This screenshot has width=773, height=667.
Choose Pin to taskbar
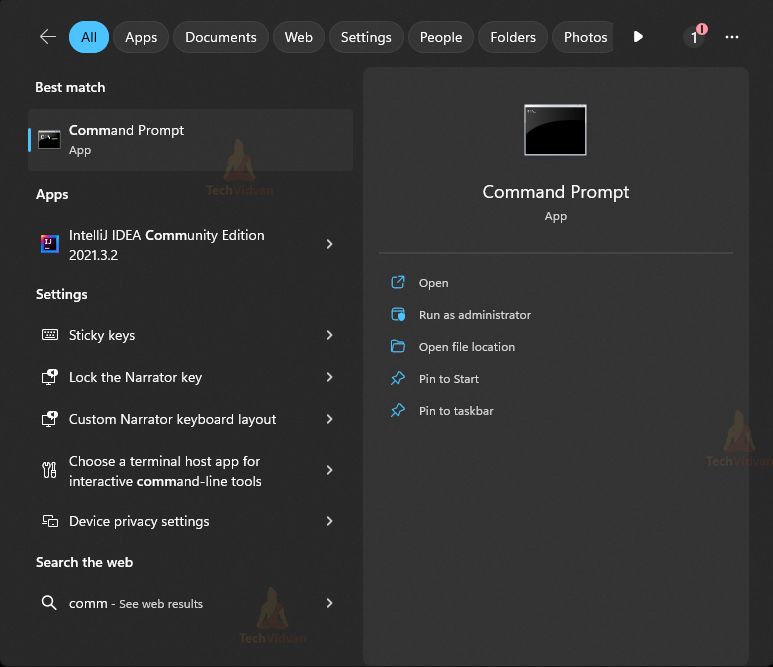pos(456,411)
